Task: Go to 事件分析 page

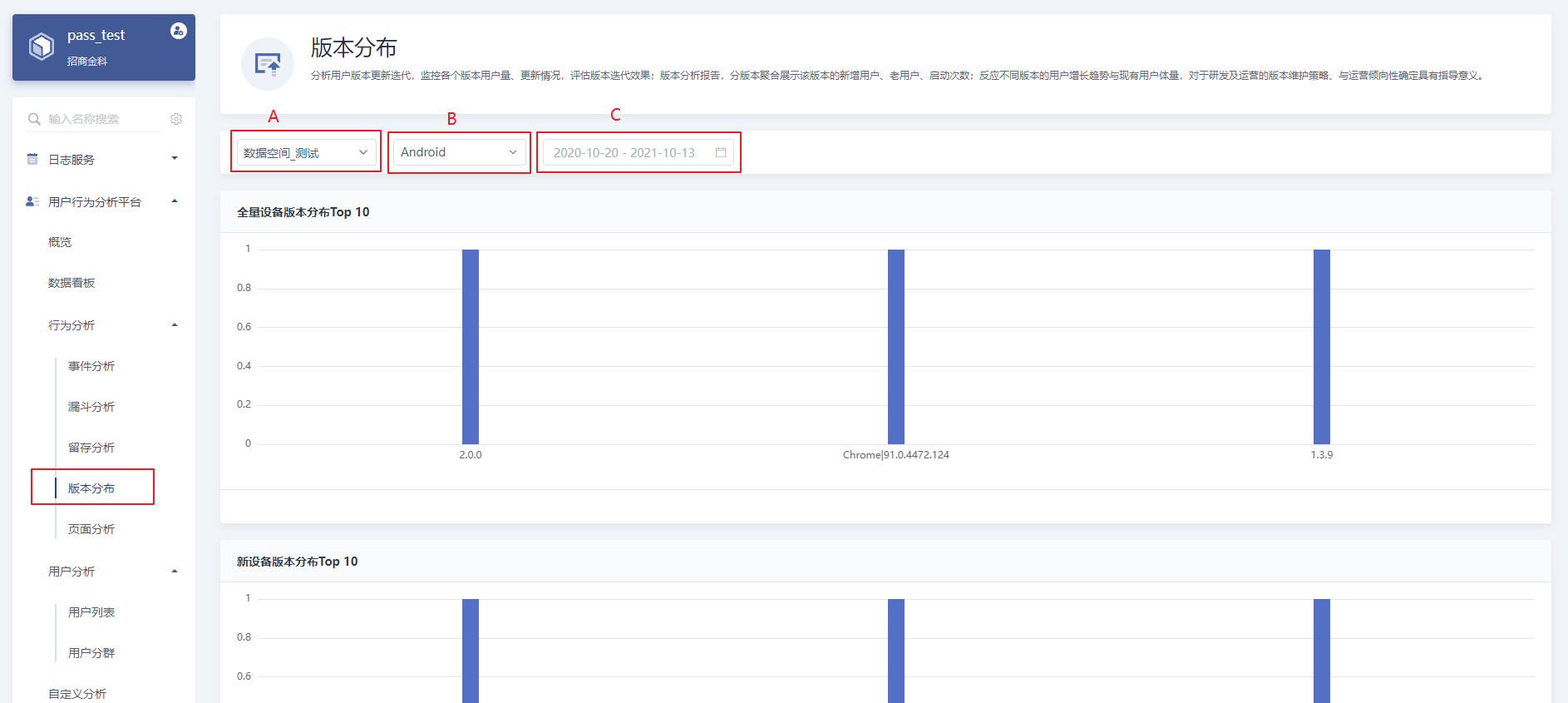Action: coord(91,366)
